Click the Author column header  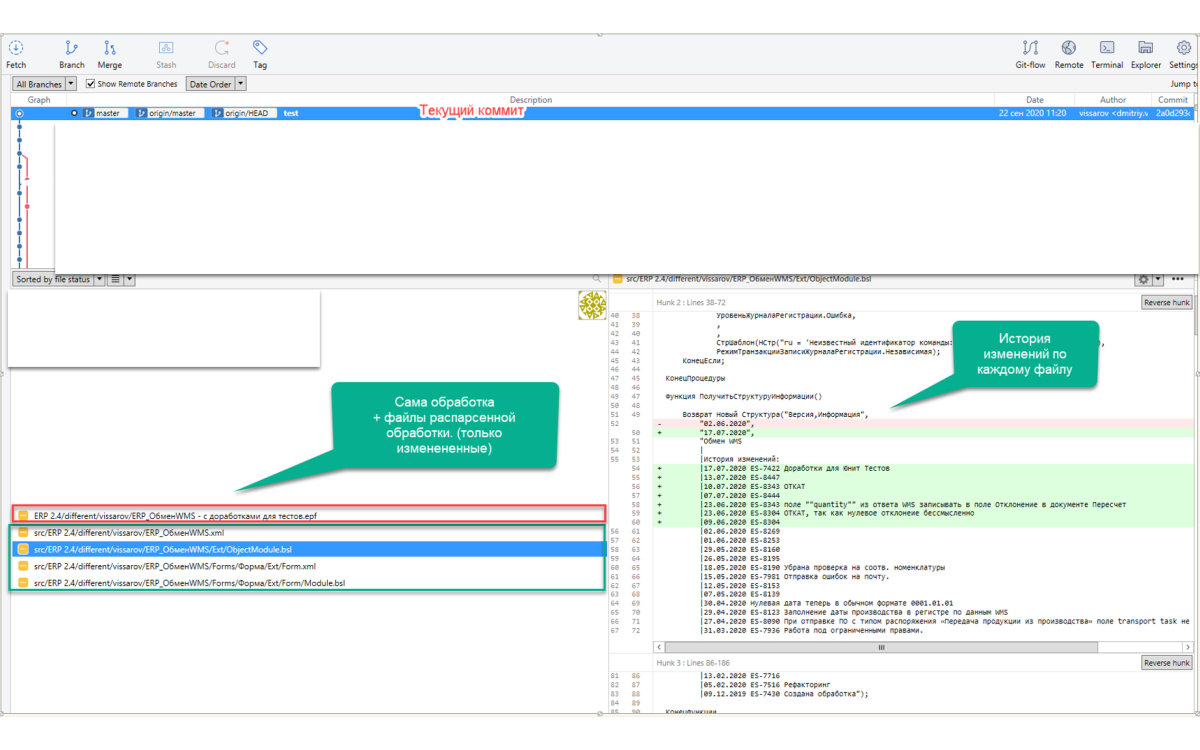tap(1112, 100)
